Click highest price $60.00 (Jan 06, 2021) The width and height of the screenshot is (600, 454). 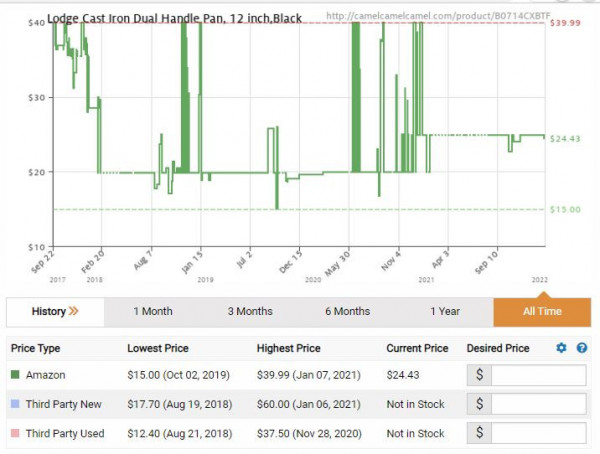pos(308,404)
